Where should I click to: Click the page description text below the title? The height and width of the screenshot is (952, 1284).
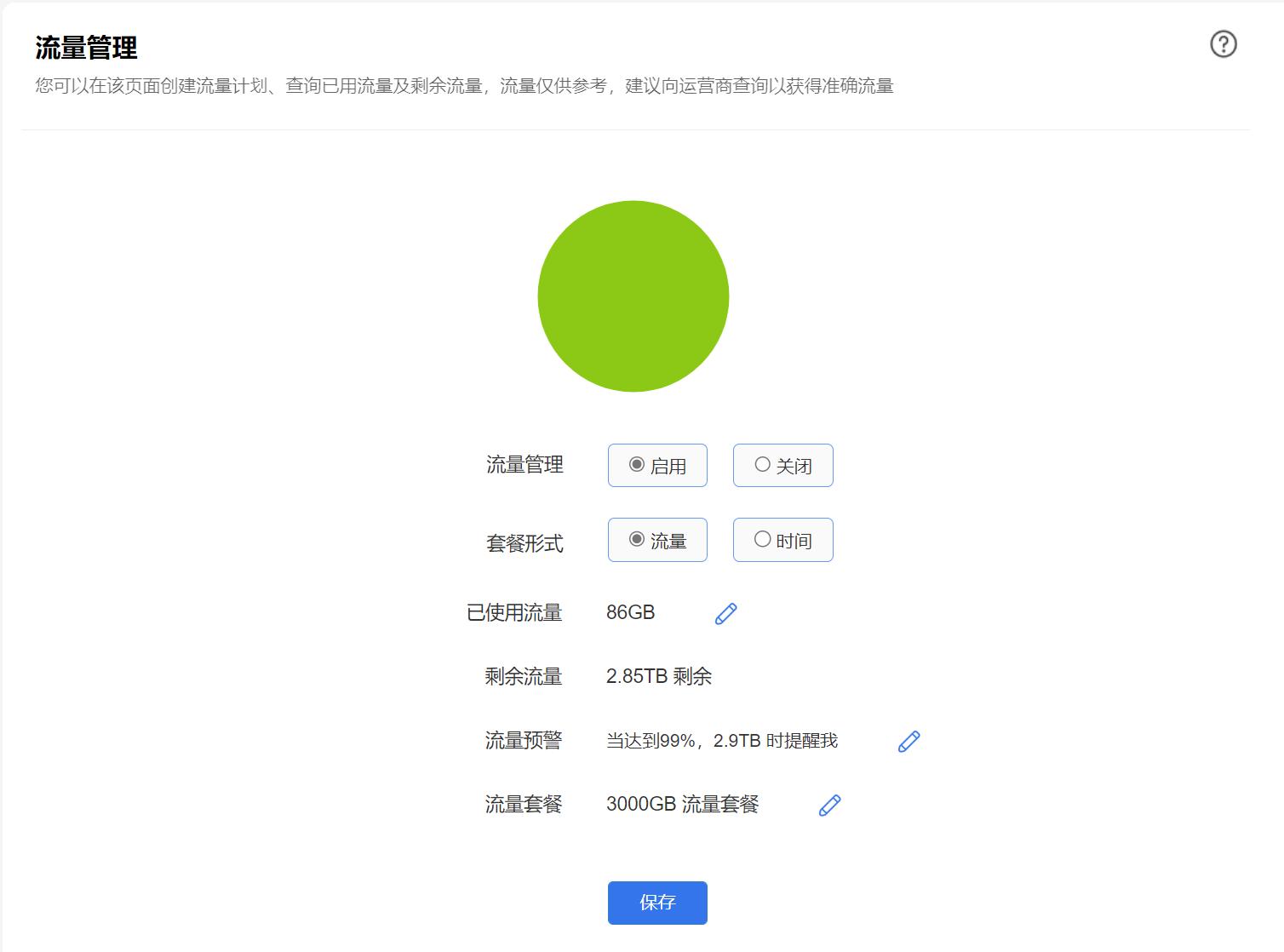(464, 85)
